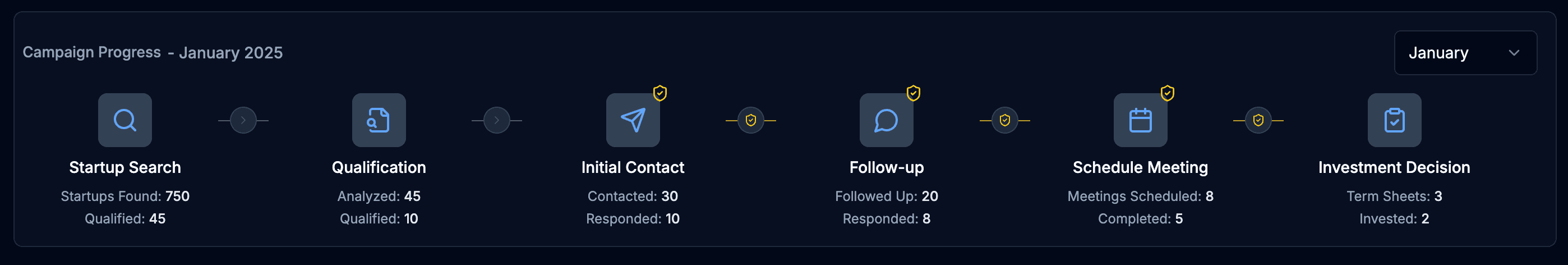Click shield badge on Initial Contact icon
Screen dimensions: 1568x265
(x=660, y=93)
